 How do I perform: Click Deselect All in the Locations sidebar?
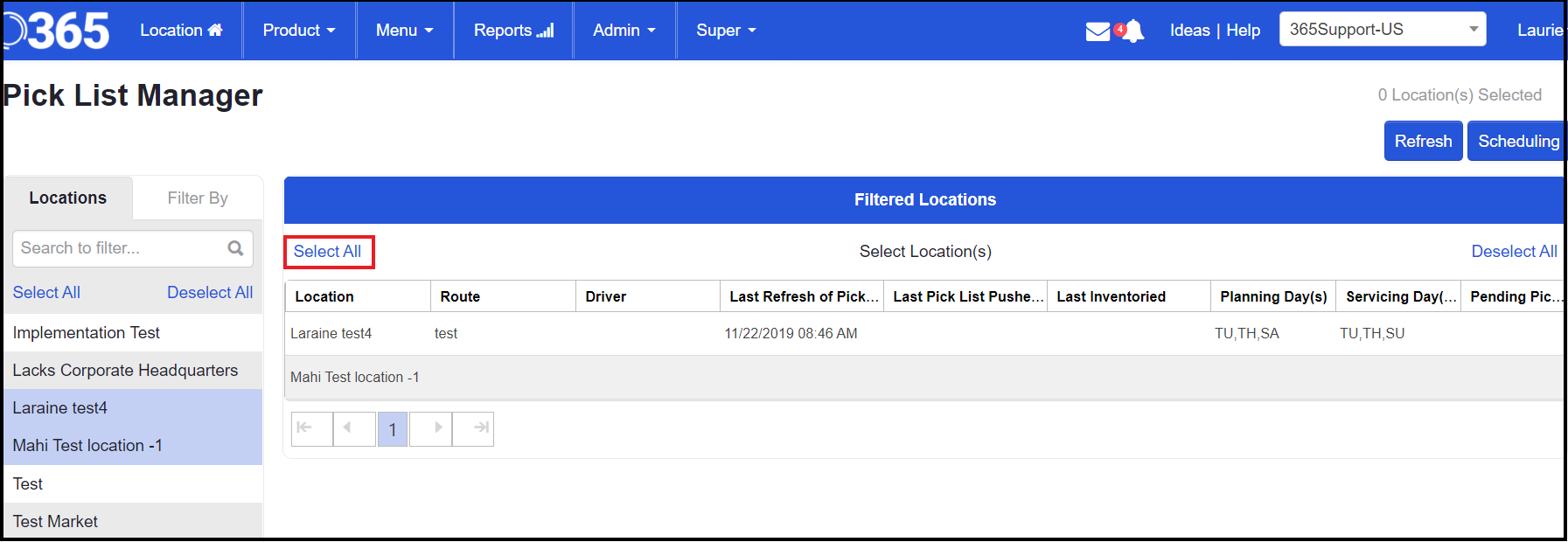coord(210,293)
